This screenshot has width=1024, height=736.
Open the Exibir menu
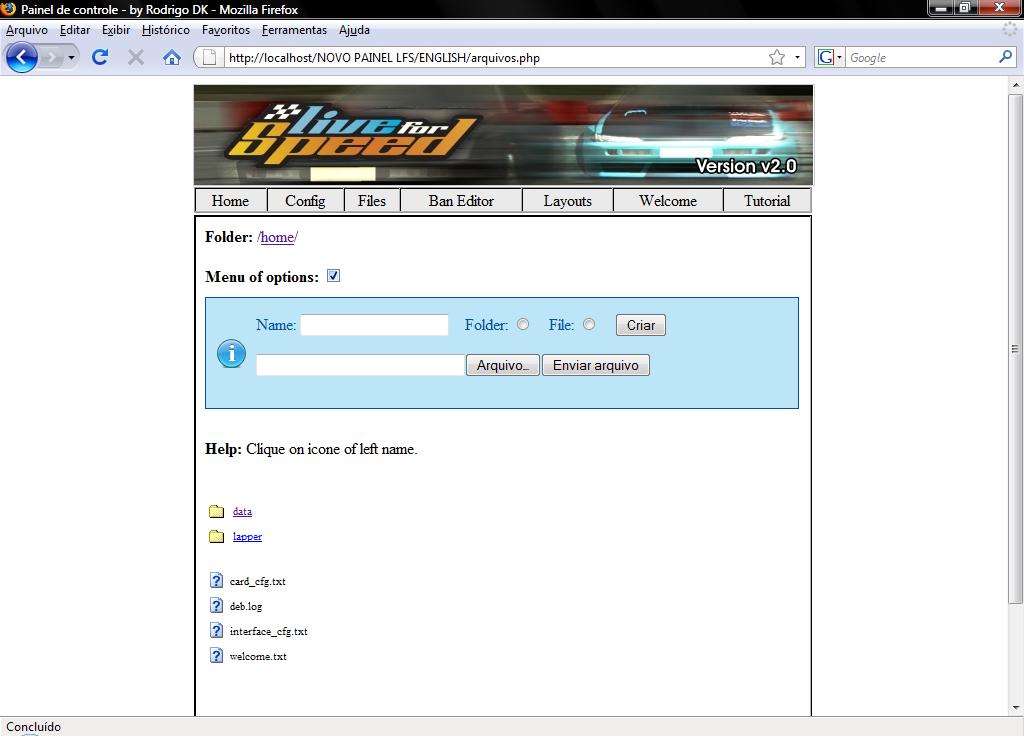pos(116,30)
